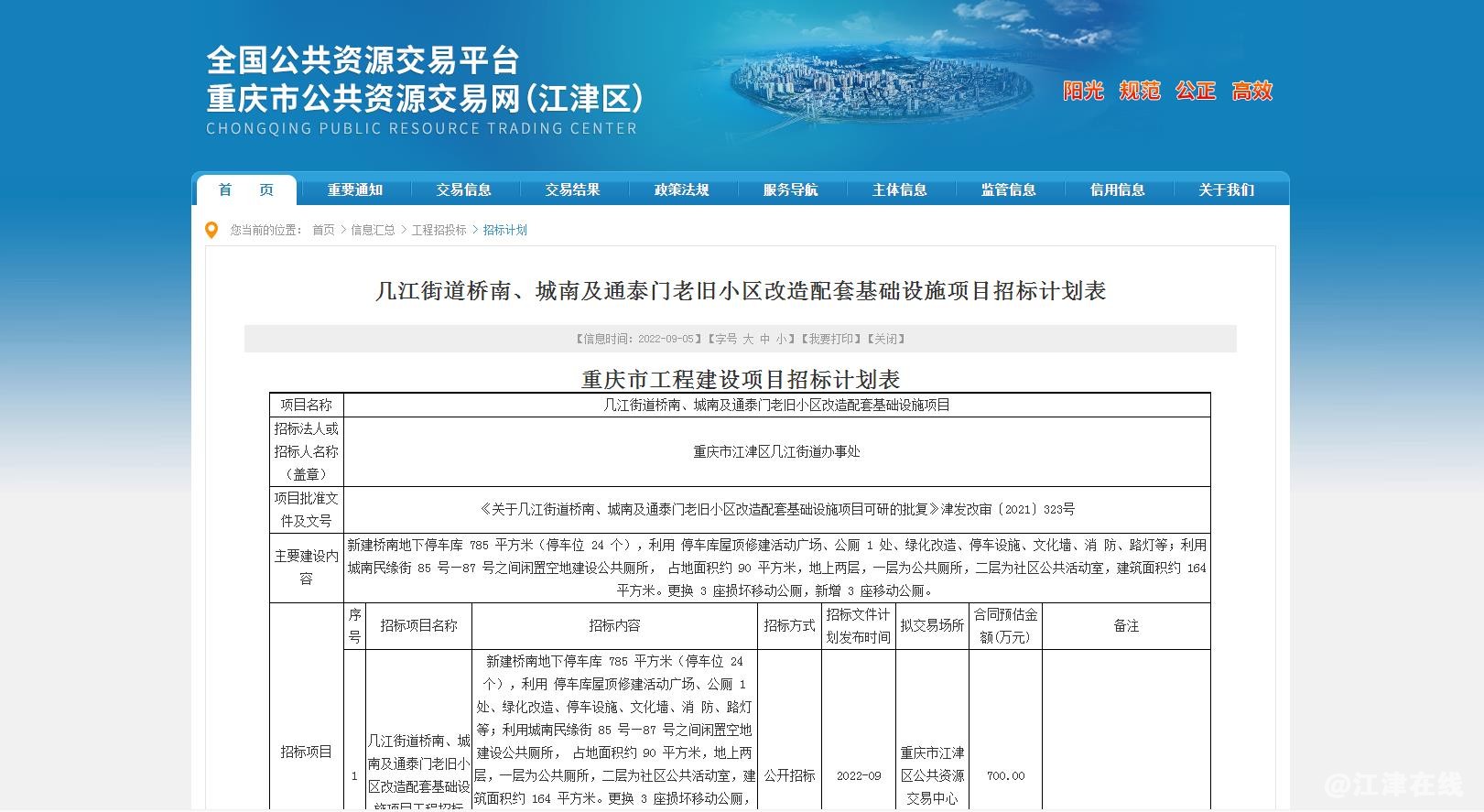
Task: Open the 政策法规 menu item
Action: [x=682, y=189]
